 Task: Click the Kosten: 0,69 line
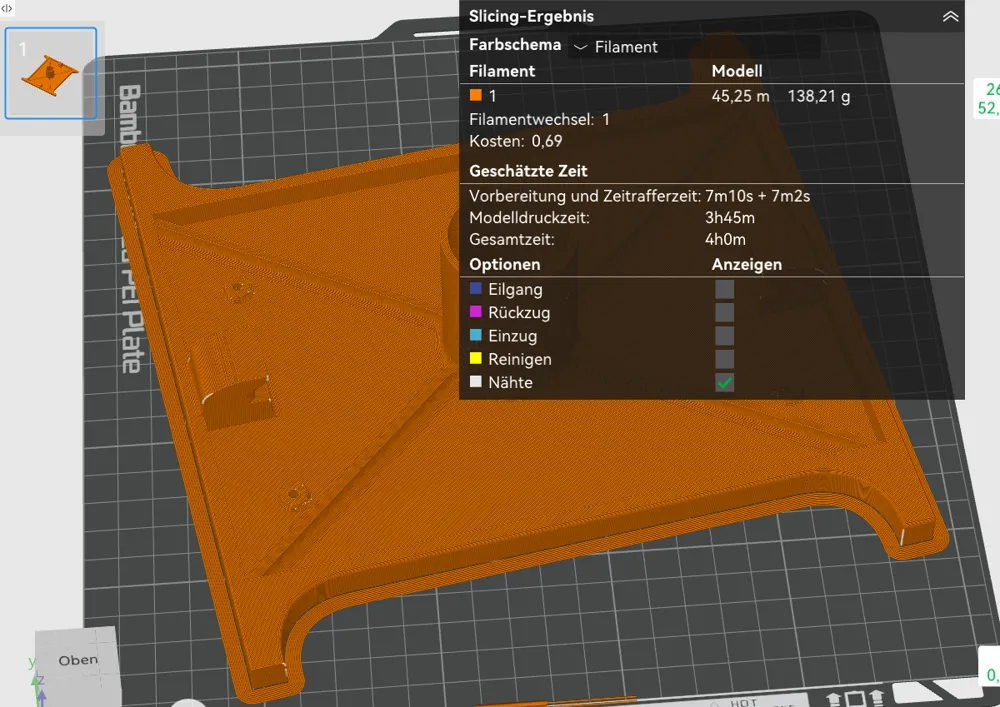[516, 141]
